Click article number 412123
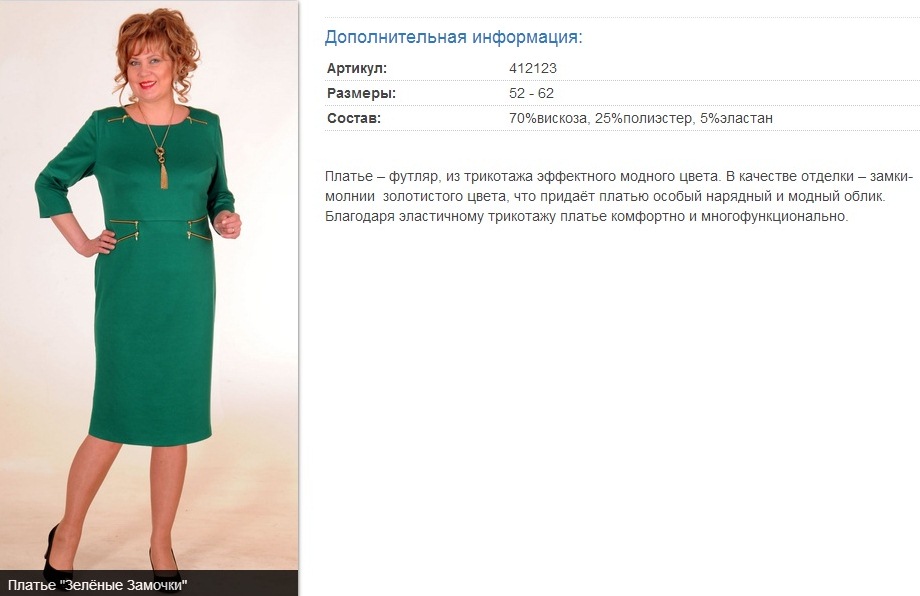 tap(533, 68)
